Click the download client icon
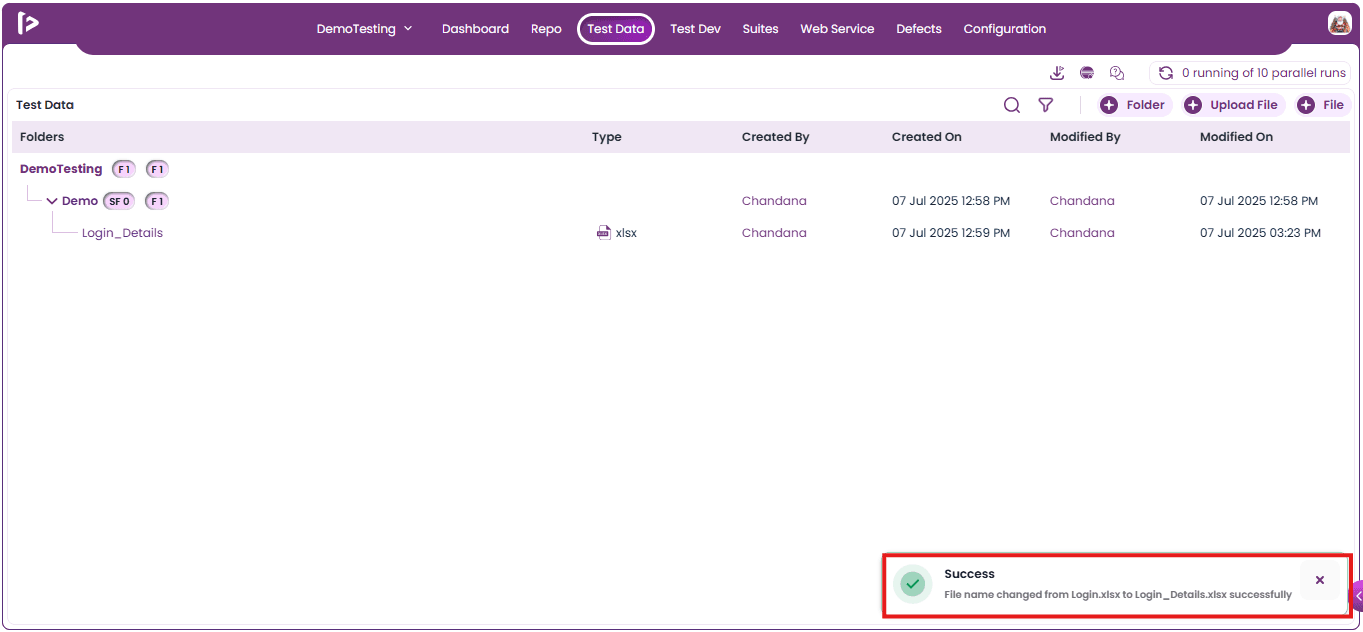Image resolution: width=1363 pixels, height=632 pixels. coord(1057,73)
